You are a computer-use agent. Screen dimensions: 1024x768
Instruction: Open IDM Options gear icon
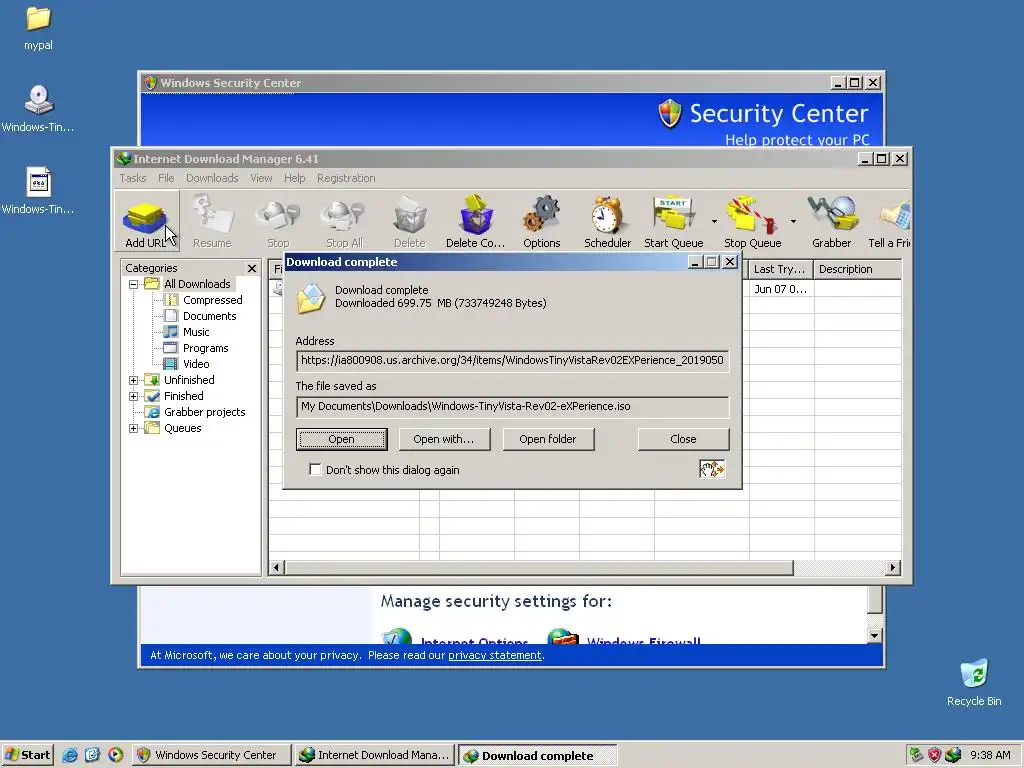pos(541,221)
